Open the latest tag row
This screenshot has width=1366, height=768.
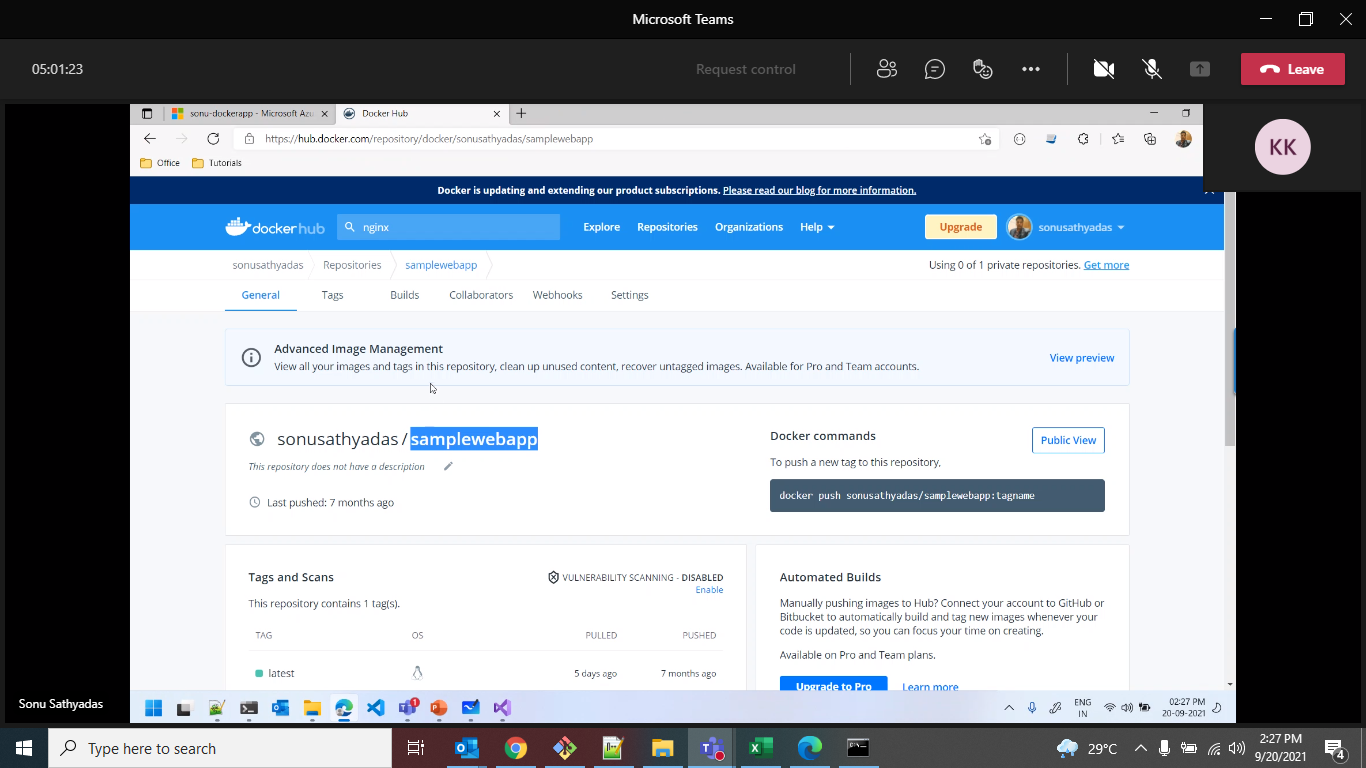coord(486,673)
